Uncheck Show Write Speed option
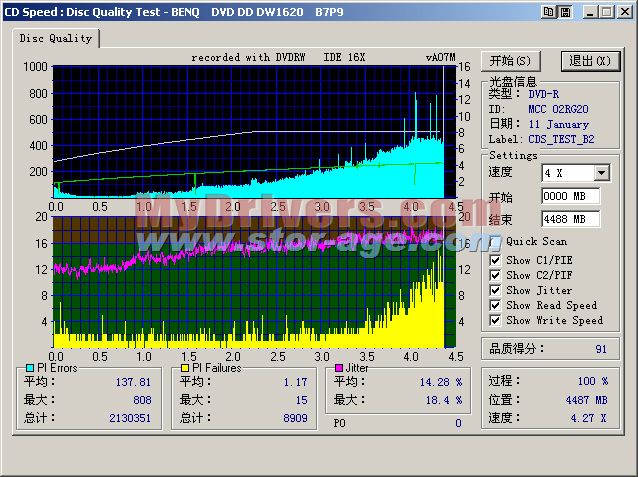Image resolution: width=638 pixels, height=477 pixels. 496,321
